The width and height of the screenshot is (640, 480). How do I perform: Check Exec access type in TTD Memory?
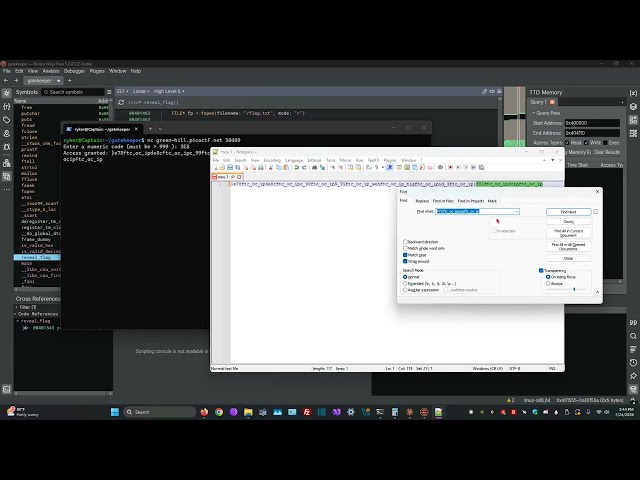click(x=605, y=142)
